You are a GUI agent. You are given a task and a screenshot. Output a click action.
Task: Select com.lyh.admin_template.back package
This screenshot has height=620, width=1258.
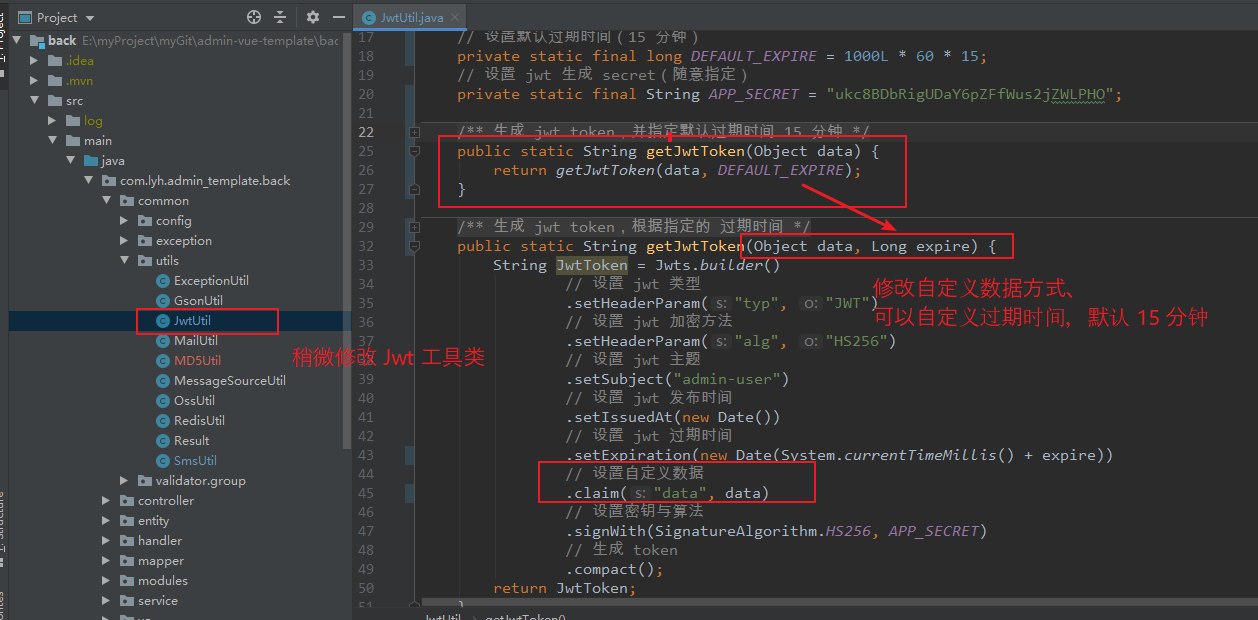tap(205, 181)
